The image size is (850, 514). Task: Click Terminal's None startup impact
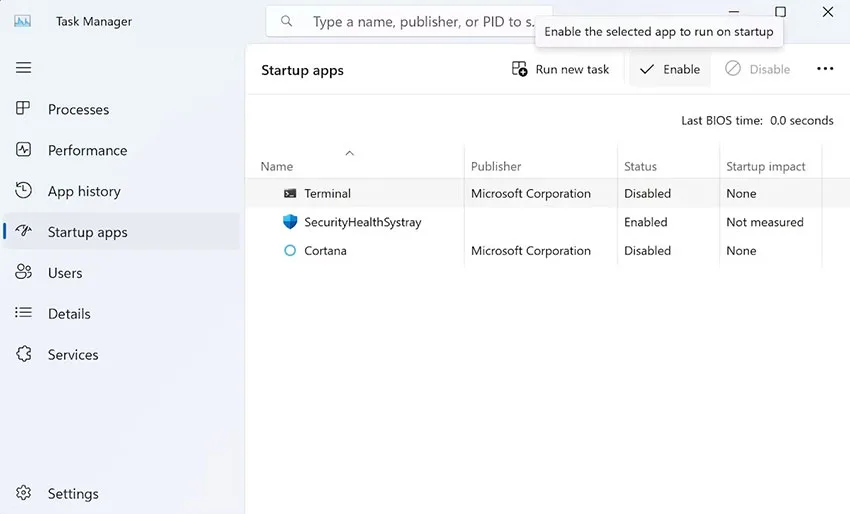tap(741, 194)
